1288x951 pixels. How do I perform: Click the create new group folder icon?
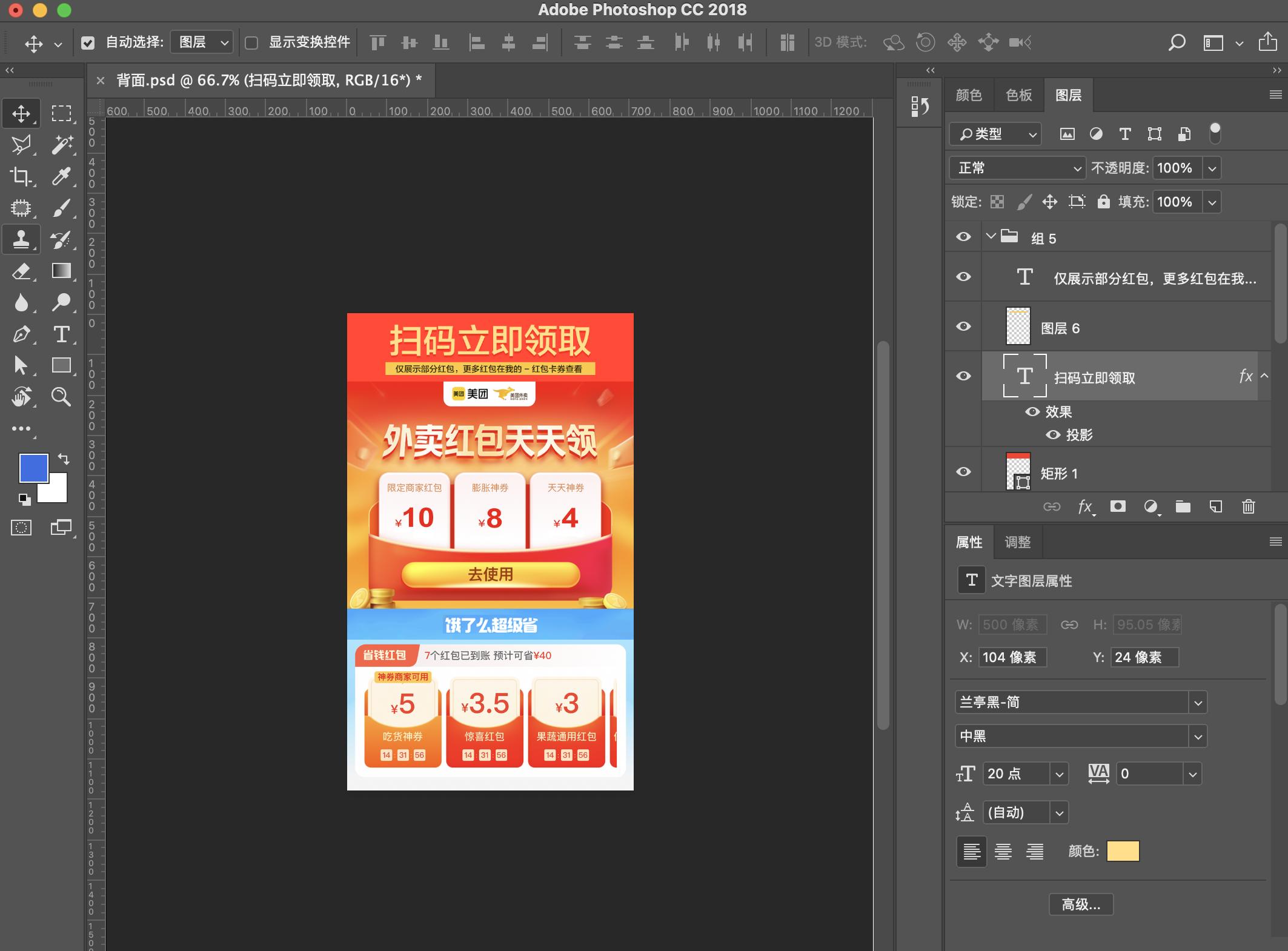(1183, 506)
